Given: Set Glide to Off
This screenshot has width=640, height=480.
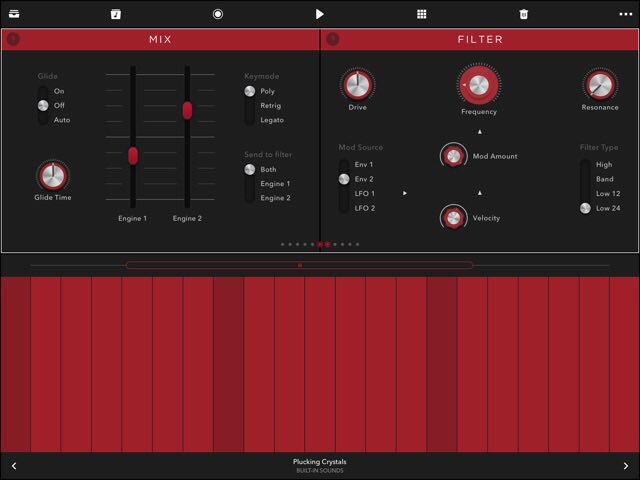Looking at the screenshot, I should click(x=59, y=105).
